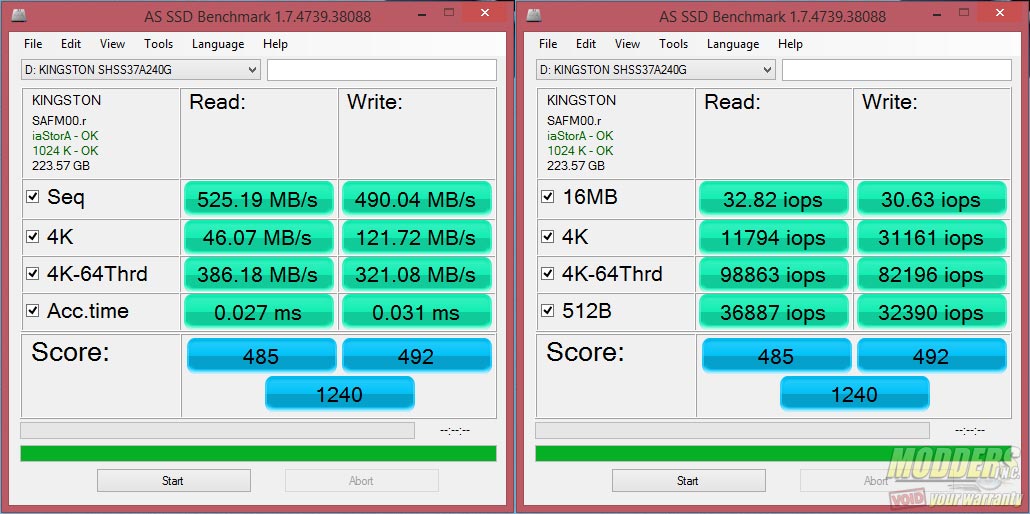Click the 98863 iops read result
This screenshot has height=514, width=1030.
coord(773,274)
